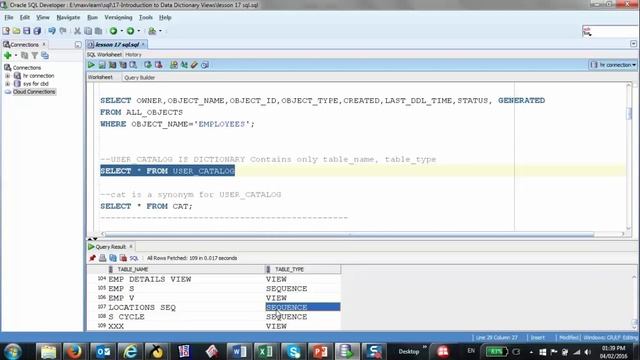The image size is (640, 360).
Task: Click the Schema Browser icon in Connections
Action: click(x=45, y=56)
